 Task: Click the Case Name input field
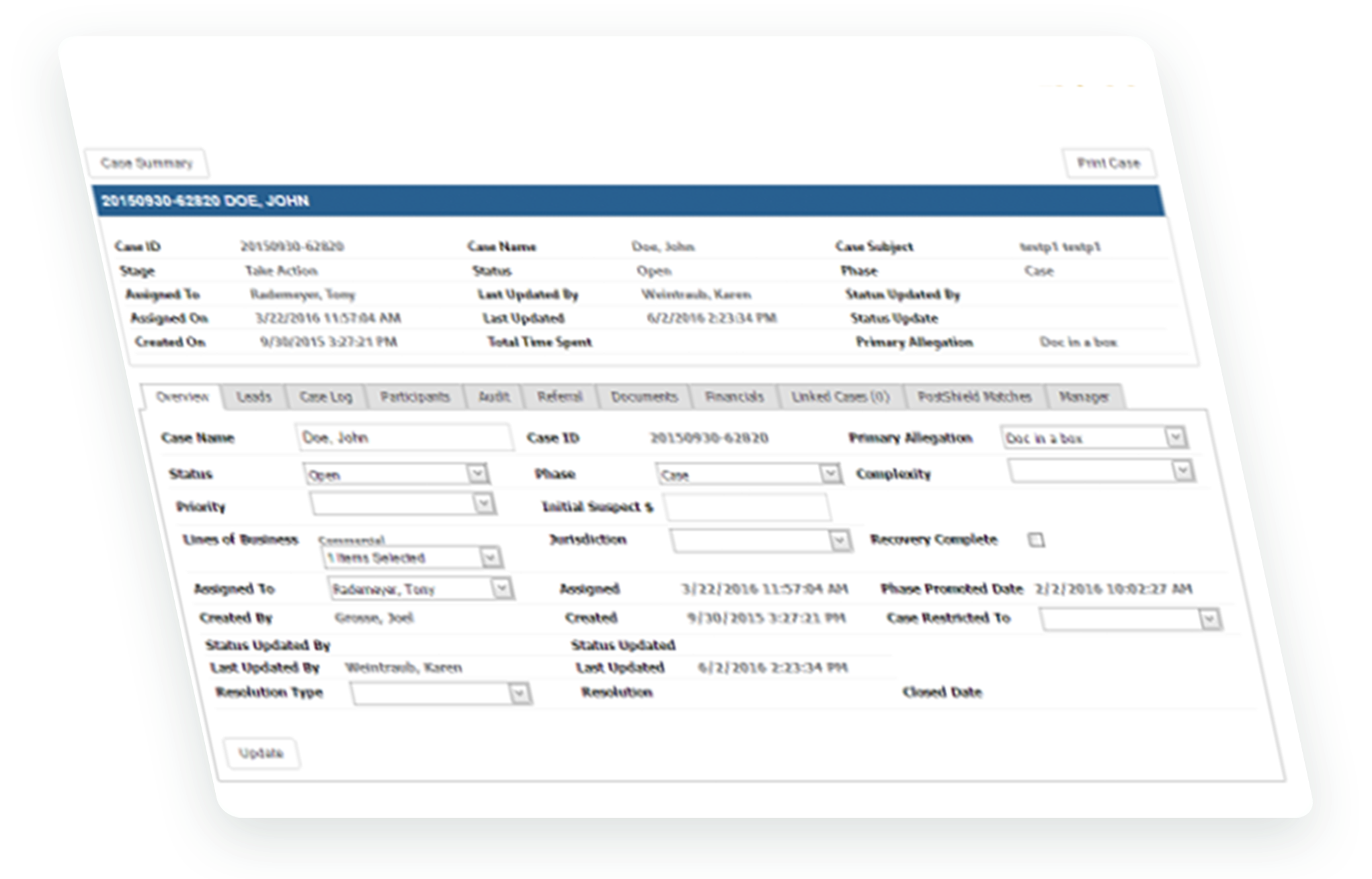click(x=404, y=438)
